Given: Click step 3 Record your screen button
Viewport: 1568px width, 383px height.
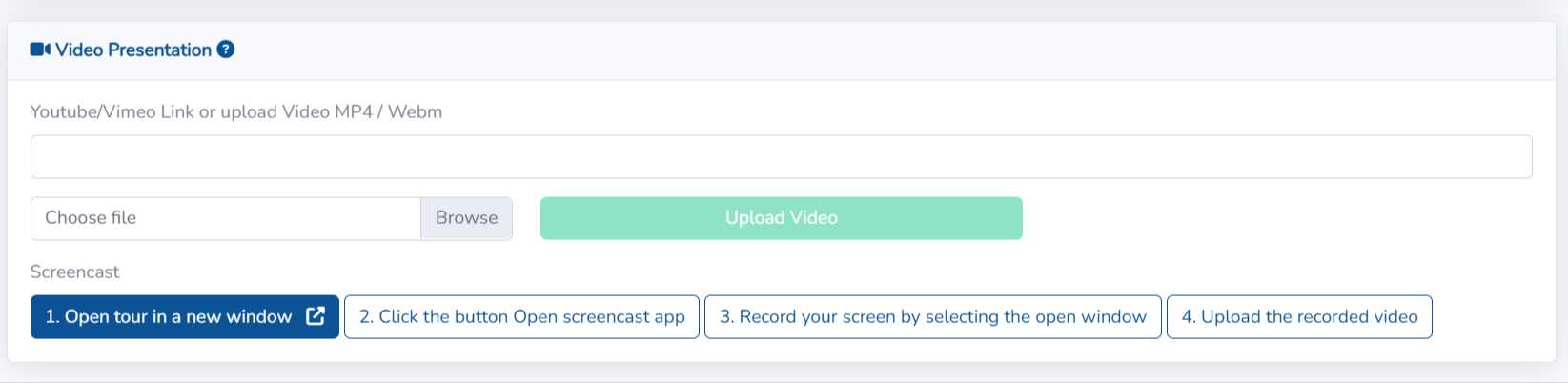Looking at the screenshot, I should pyautogui.click(x=932, y=317).
